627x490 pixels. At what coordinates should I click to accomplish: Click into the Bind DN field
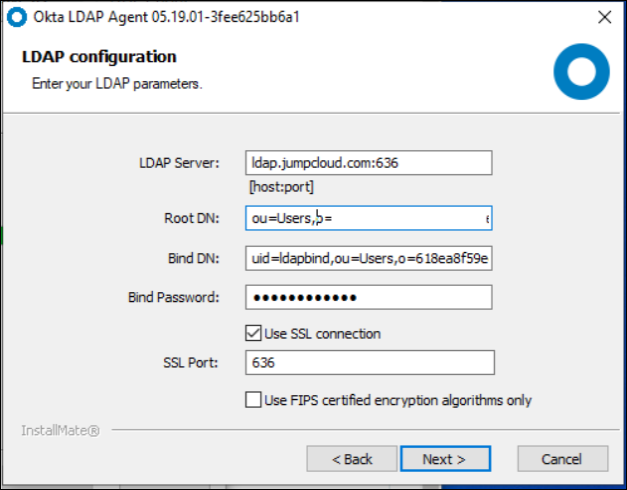[368, 259]
